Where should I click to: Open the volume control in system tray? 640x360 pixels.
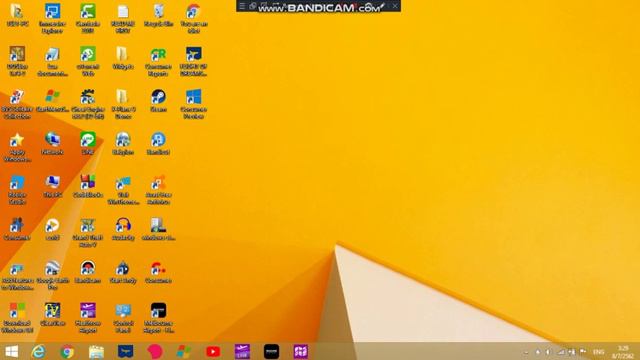coord(548,352)
